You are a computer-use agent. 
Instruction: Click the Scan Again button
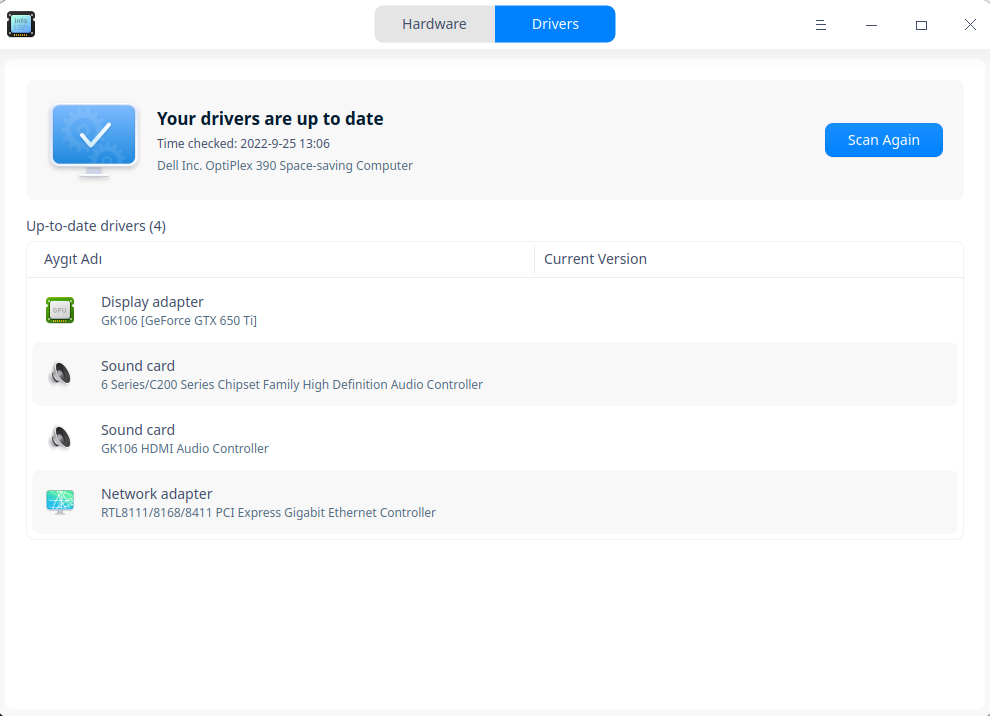[883, 140]
